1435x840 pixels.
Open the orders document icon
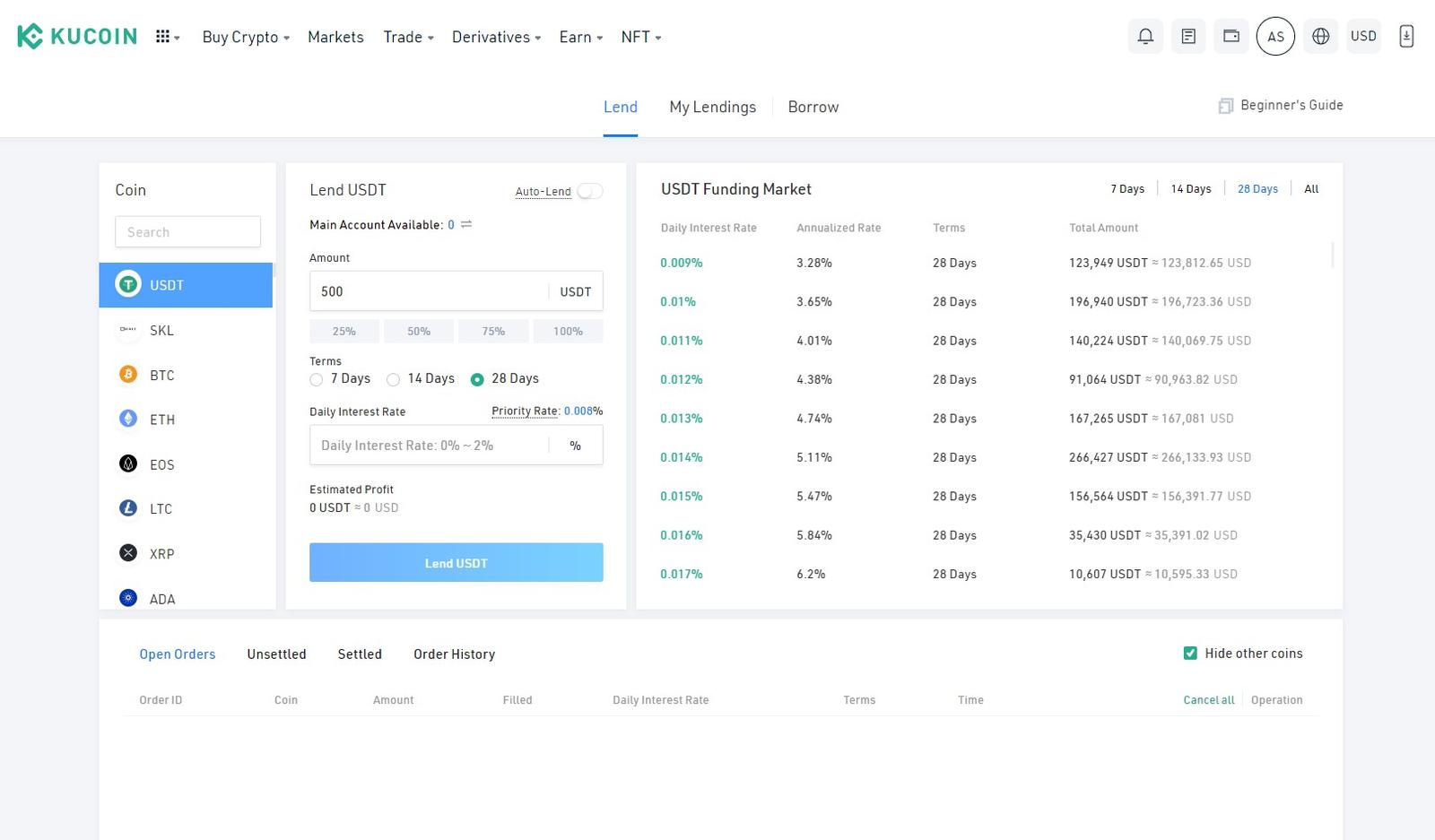click(1188, 37)
